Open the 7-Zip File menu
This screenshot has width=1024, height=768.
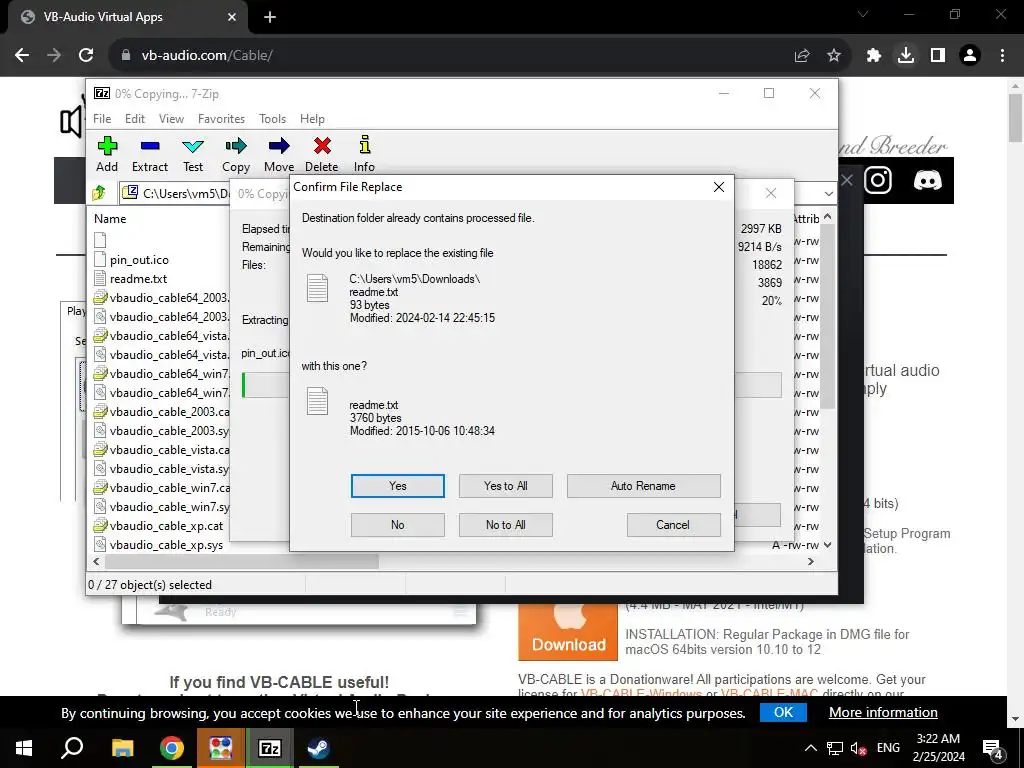[102, 119]
